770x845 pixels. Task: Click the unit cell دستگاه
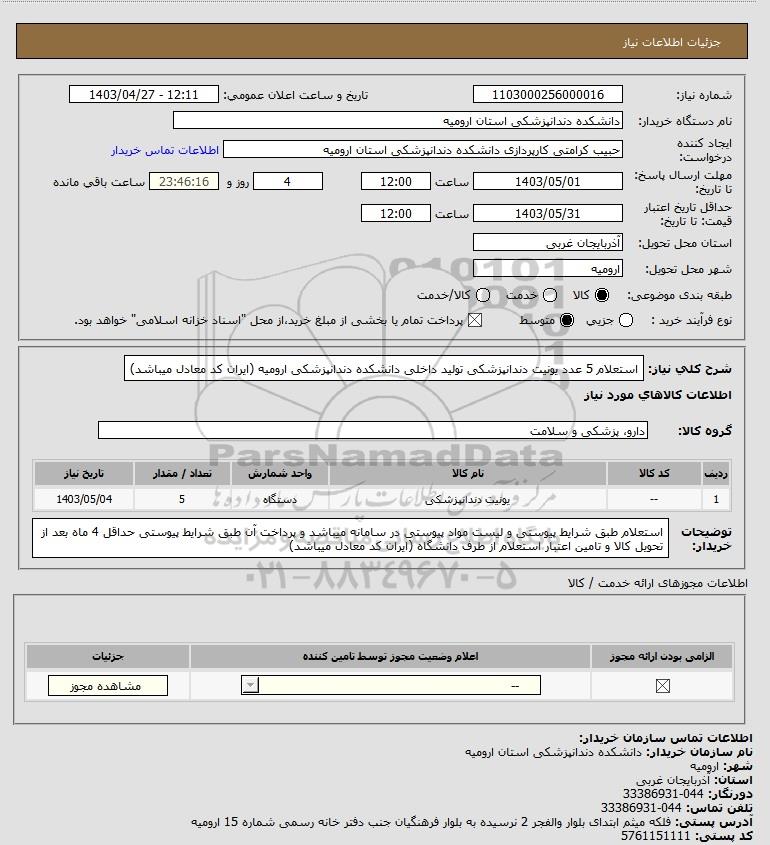(x=280, y=499)
